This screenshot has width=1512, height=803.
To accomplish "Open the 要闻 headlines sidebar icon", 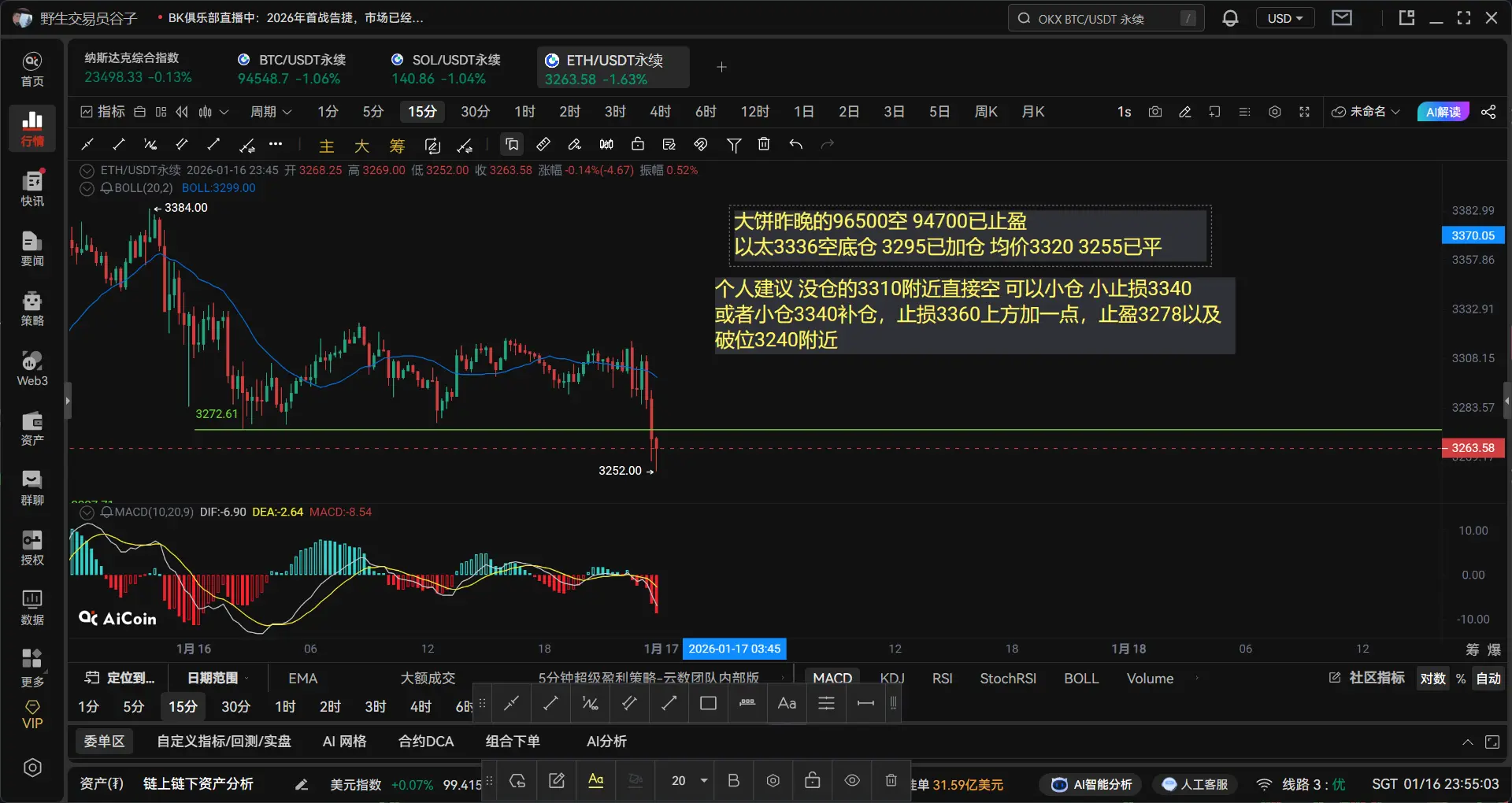I will 32,249.
